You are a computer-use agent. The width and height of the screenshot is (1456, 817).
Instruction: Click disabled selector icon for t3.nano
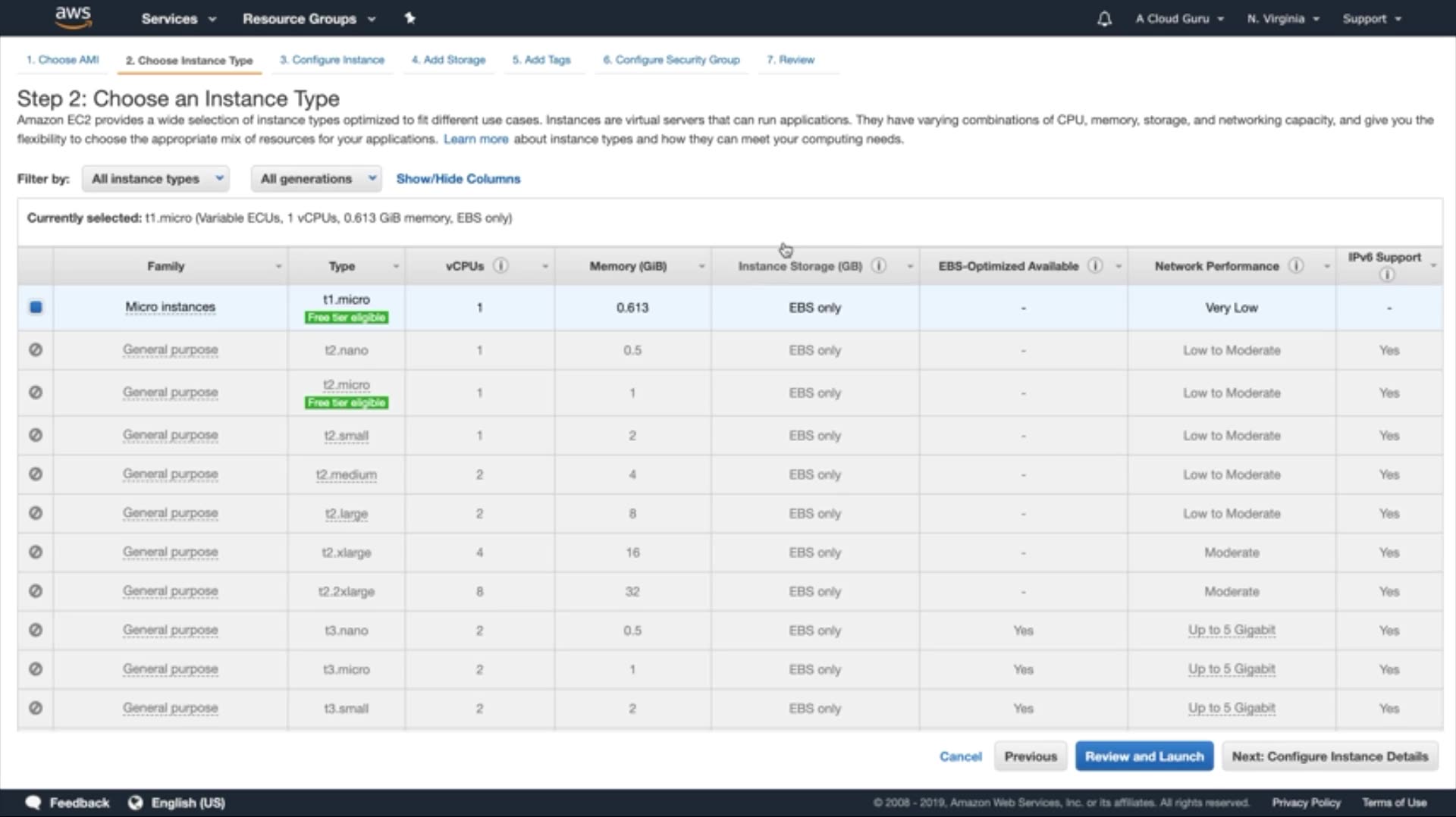point(36,630)
